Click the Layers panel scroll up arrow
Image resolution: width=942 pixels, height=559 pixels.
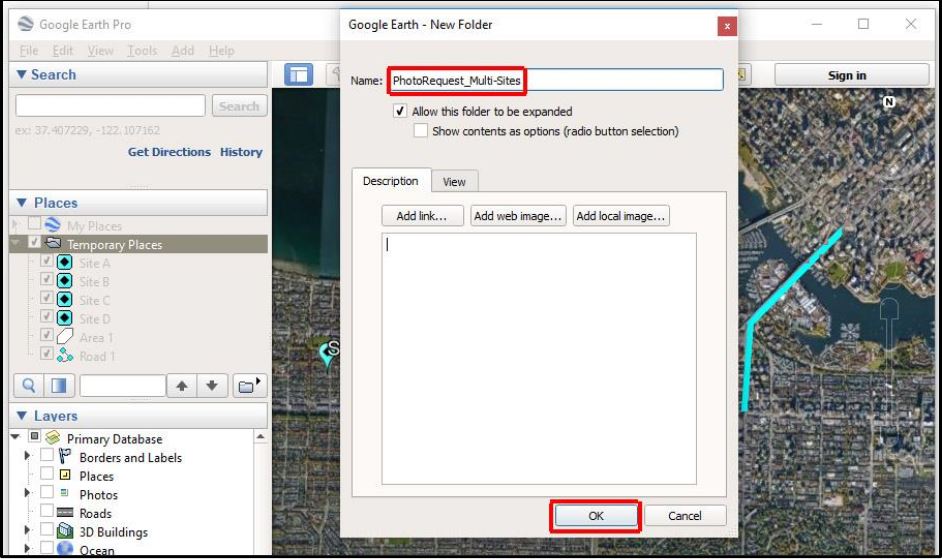point(261,437)
